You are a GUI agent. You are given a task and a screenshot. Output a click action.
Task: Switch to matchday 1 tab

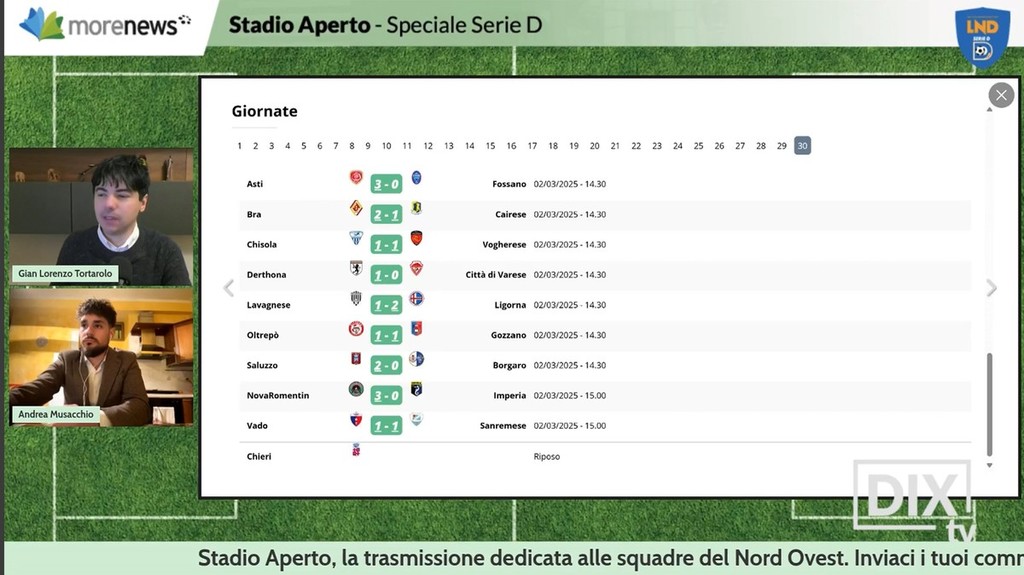click(240, 146)
